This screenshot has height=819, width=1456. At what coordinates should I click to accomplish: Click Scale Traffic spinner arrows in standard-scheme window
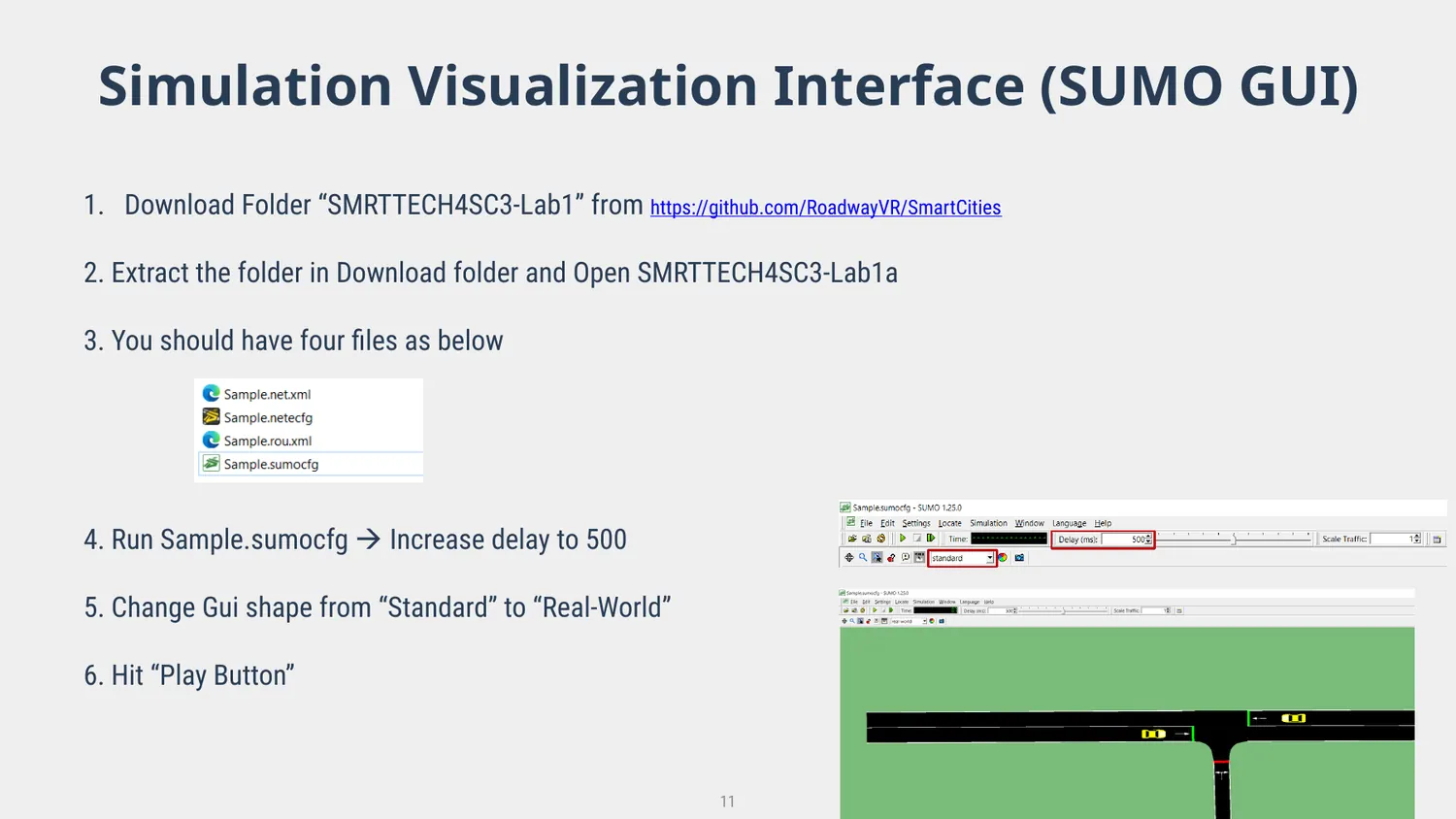click(x=1417, y=540)
